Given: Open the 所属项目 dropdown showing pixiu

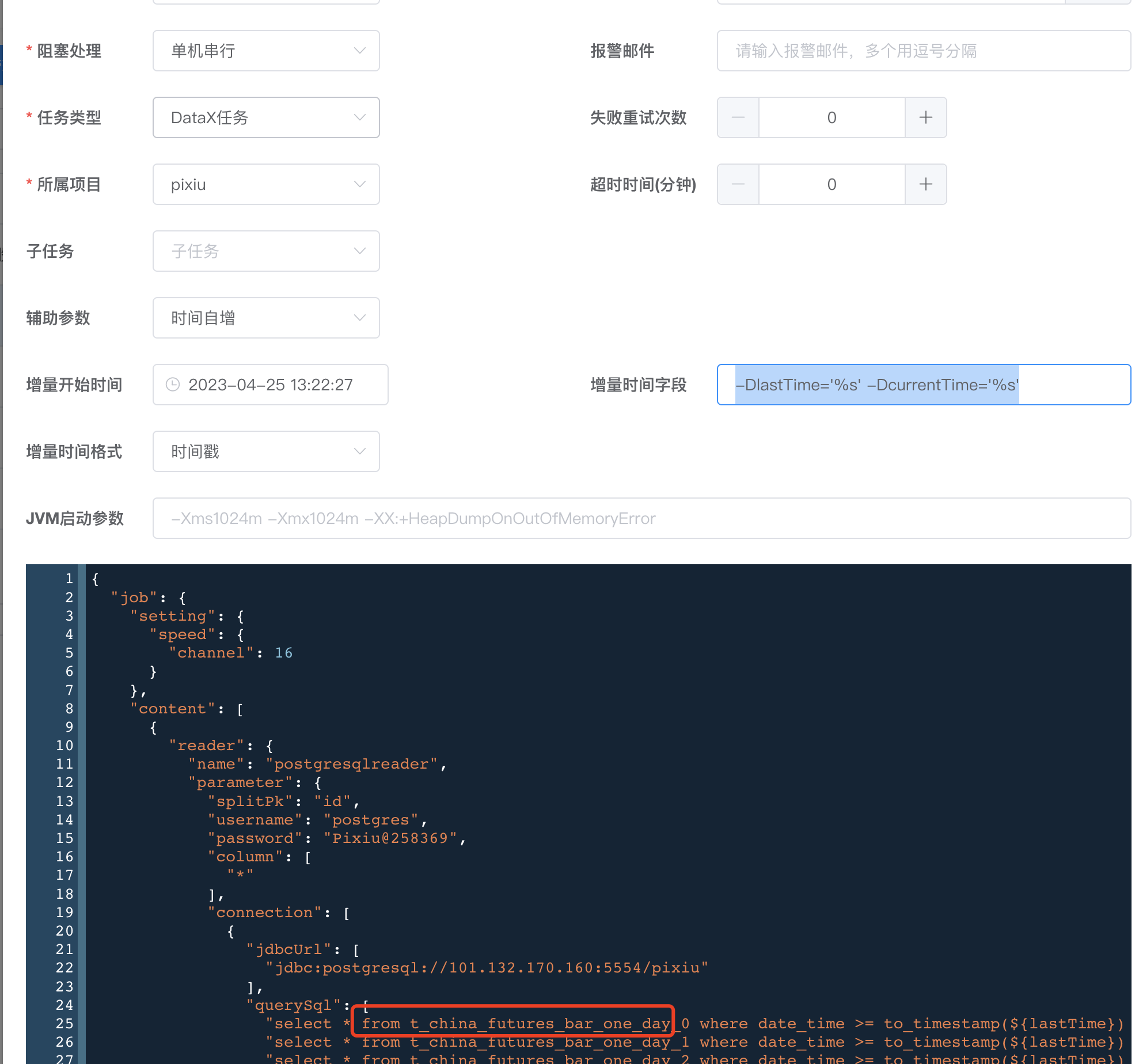Looking at the screenshot, I should pos(265,184).
